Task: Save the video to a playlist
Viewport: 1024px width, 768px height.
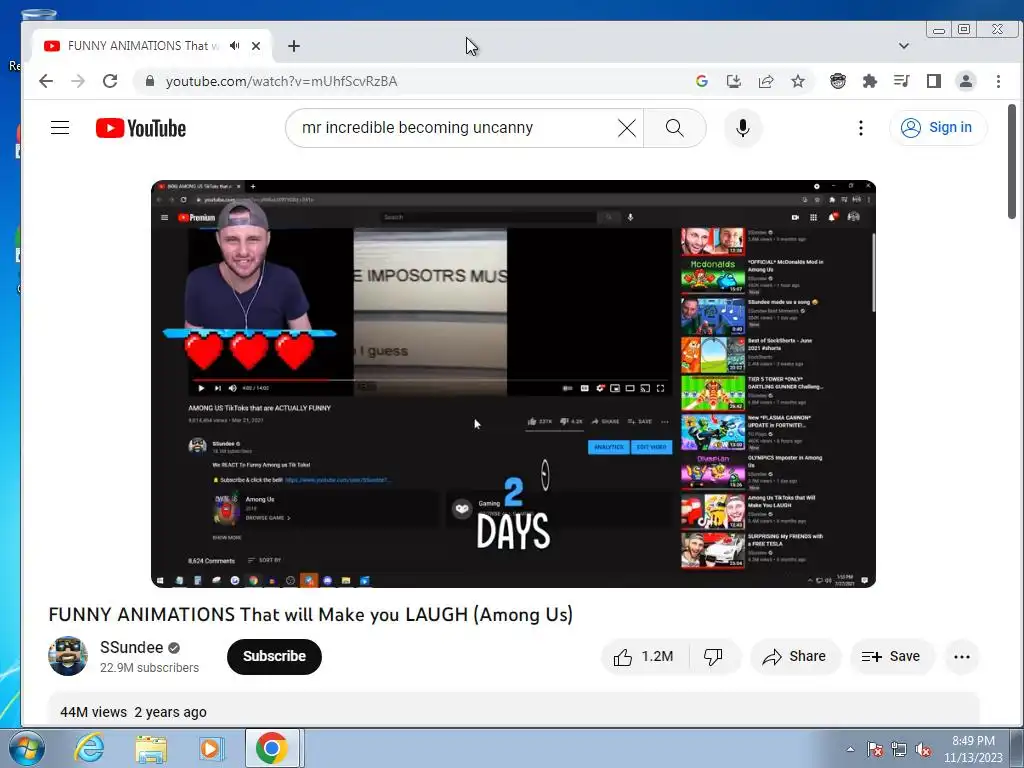Action: [891, 656]
